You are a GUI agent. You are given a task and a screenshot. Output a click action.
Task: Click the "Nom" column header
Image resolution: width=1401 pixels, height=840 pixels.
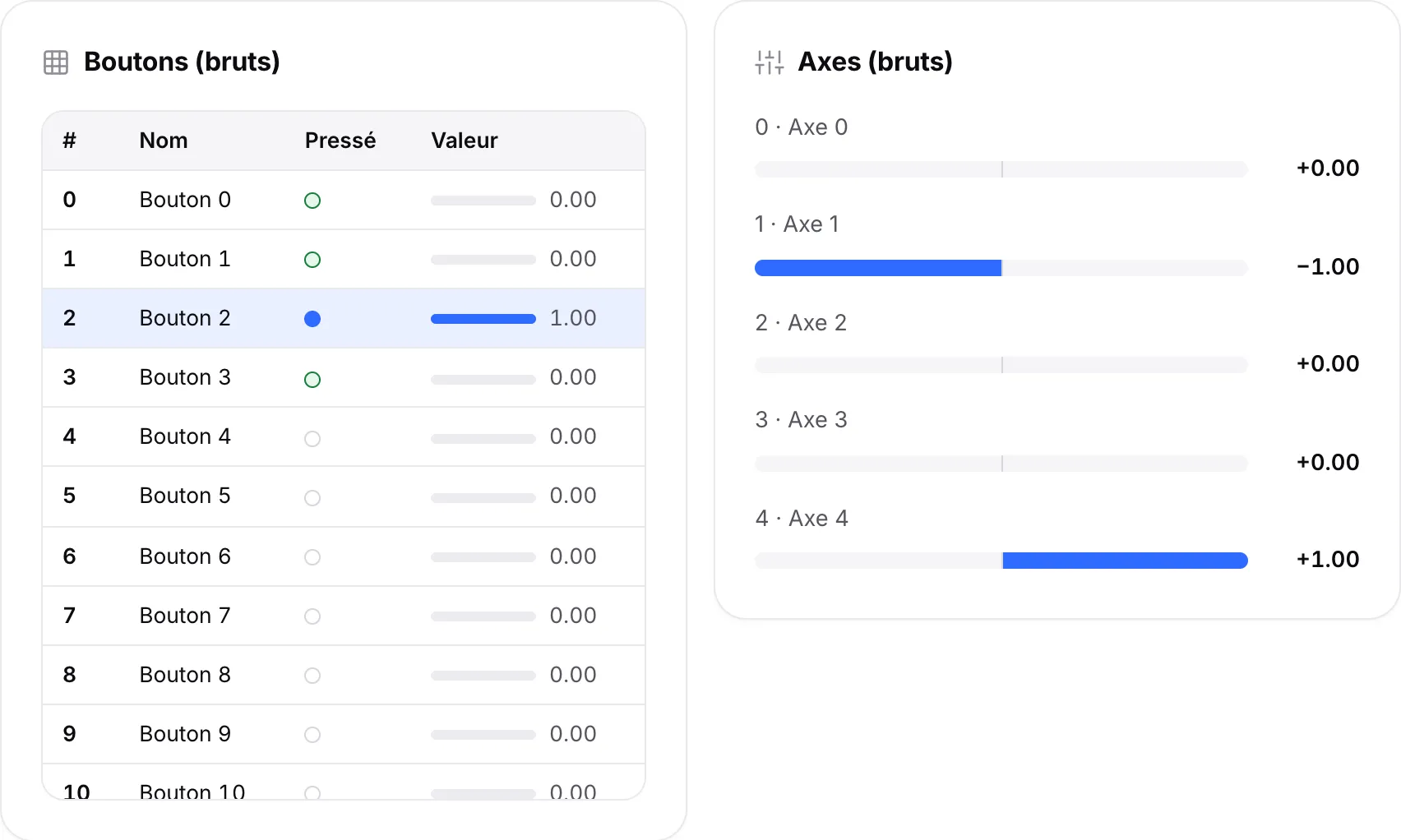(164, 141)
